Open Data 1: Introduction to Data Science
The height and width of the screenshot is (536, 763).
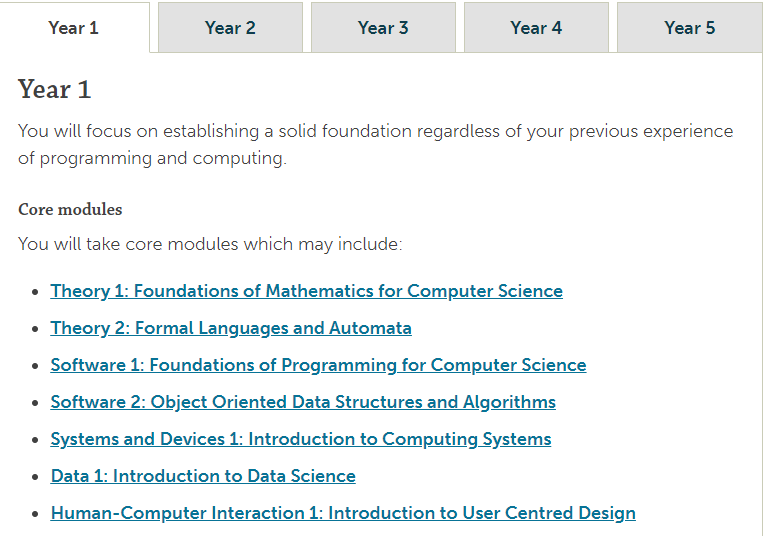pyautogui.click(x=203, y=476)
